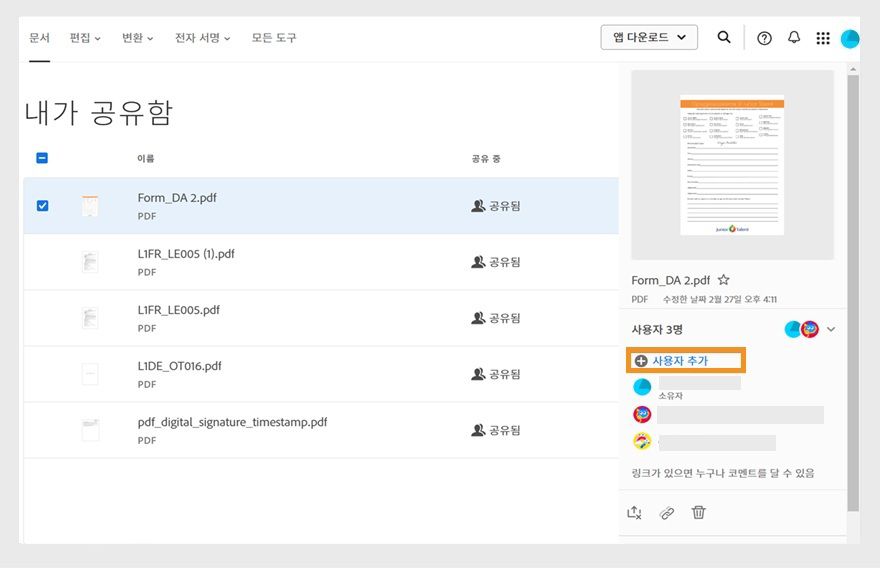Click the unshare file icon
Image resolution: width=880 pixels, height=568 pixels.
[x=634, y=512]
